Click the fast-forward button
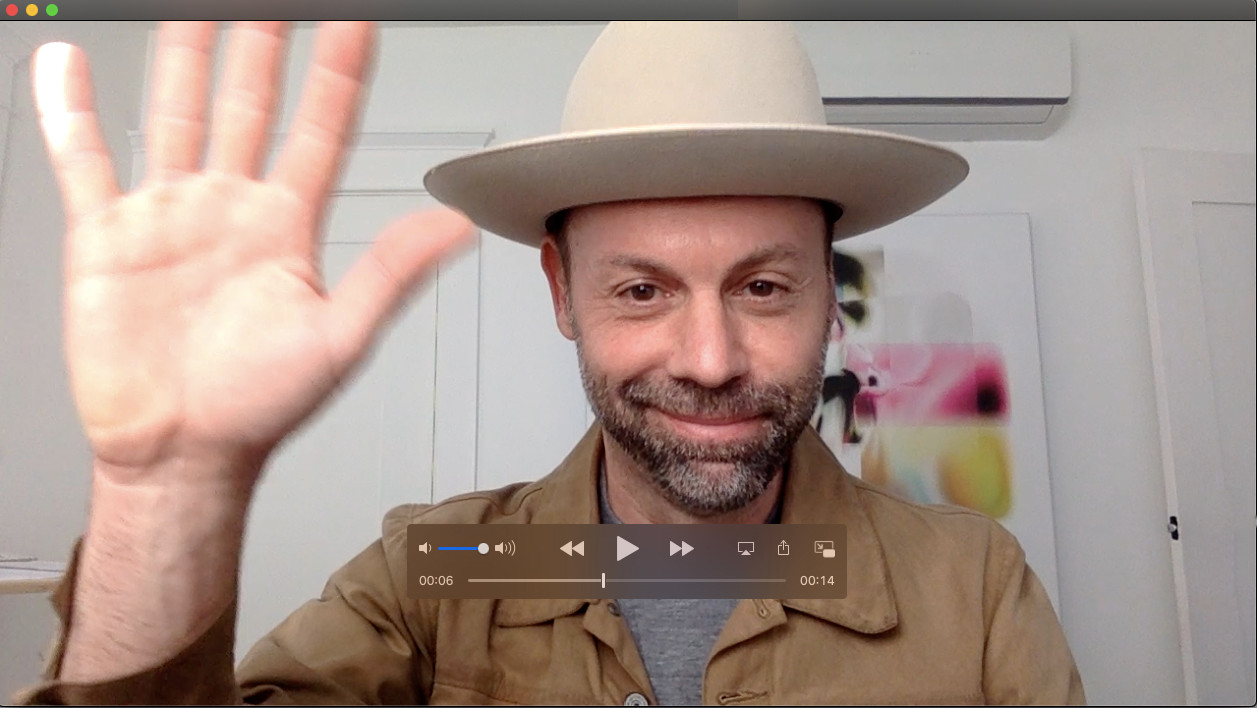This screenshot has width=1257, height=708. (x=681, y=548)
